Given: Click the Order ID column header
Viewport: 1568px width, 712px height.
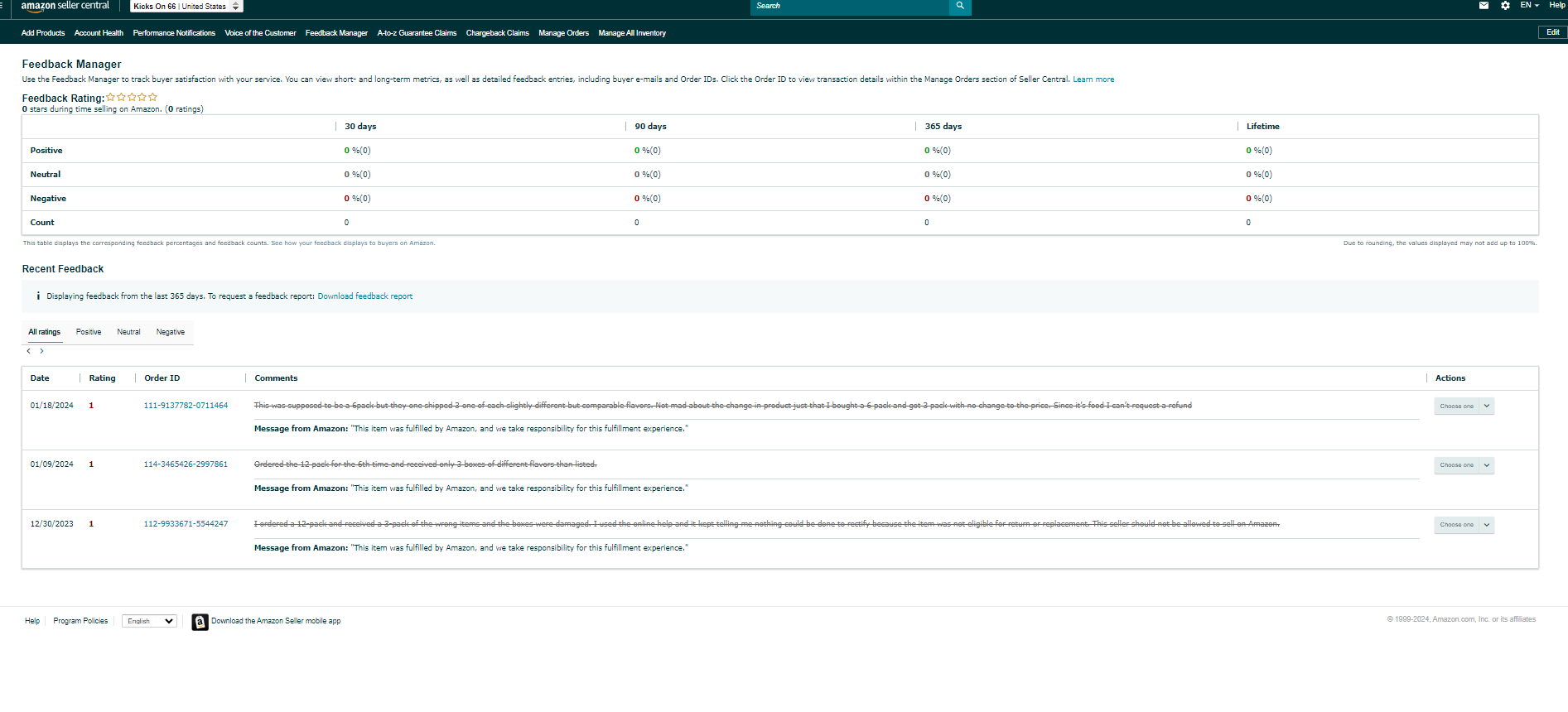Looking at the screenshot, I should (x=162, y=378).
